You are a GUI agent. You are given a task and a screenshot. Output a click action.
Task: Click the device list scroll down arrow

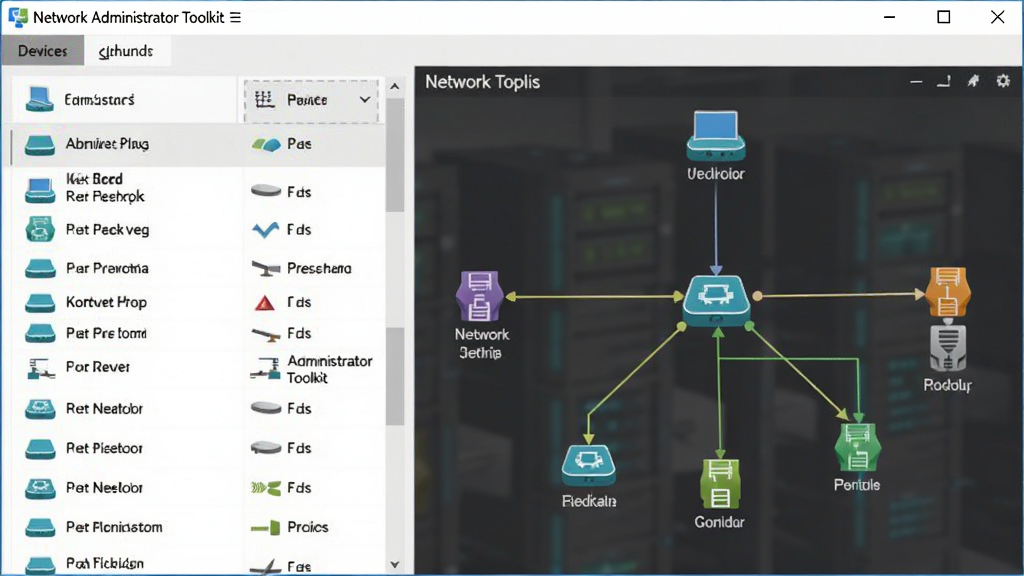394,564
